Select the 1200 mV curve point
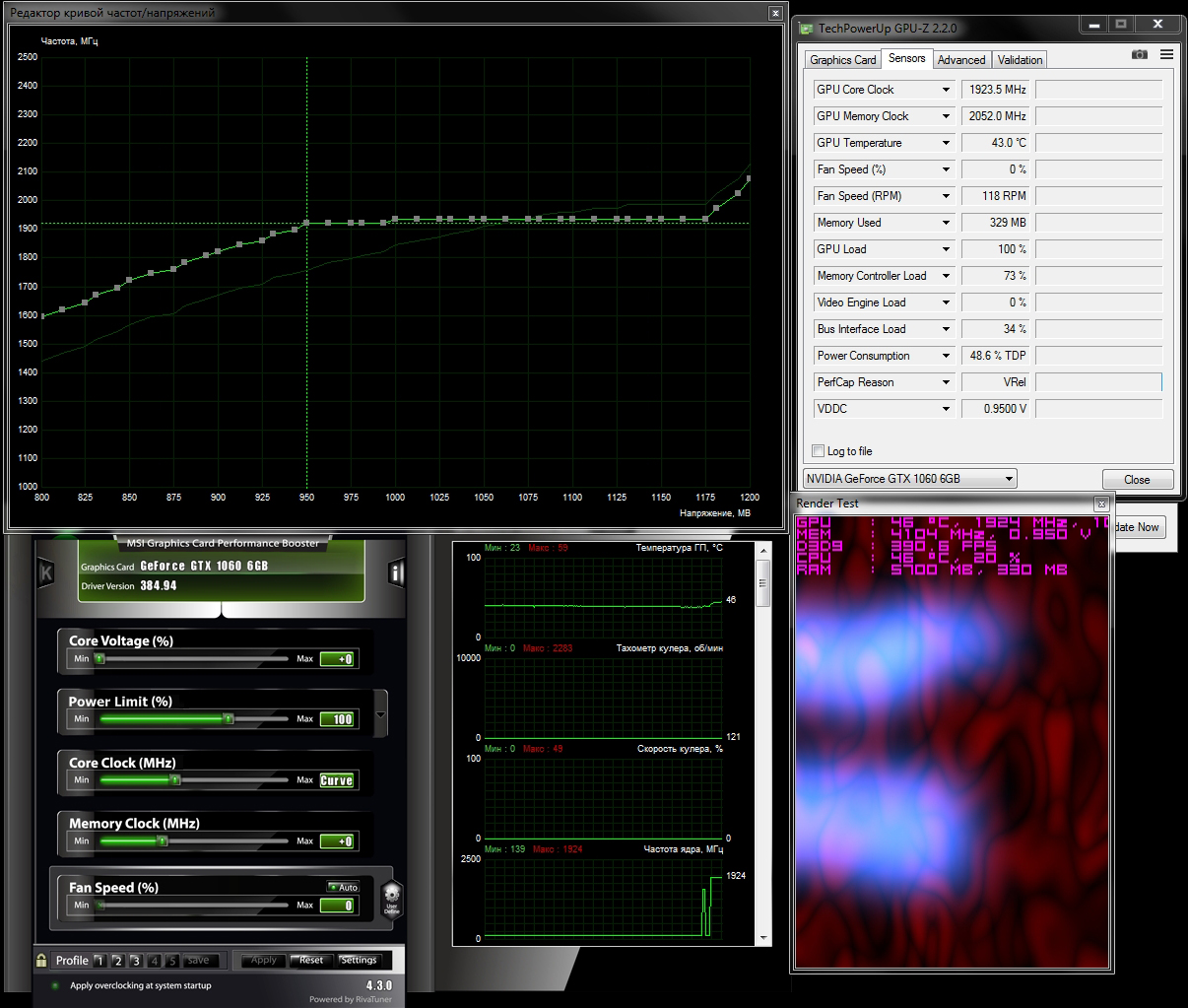 coord(749,179)
